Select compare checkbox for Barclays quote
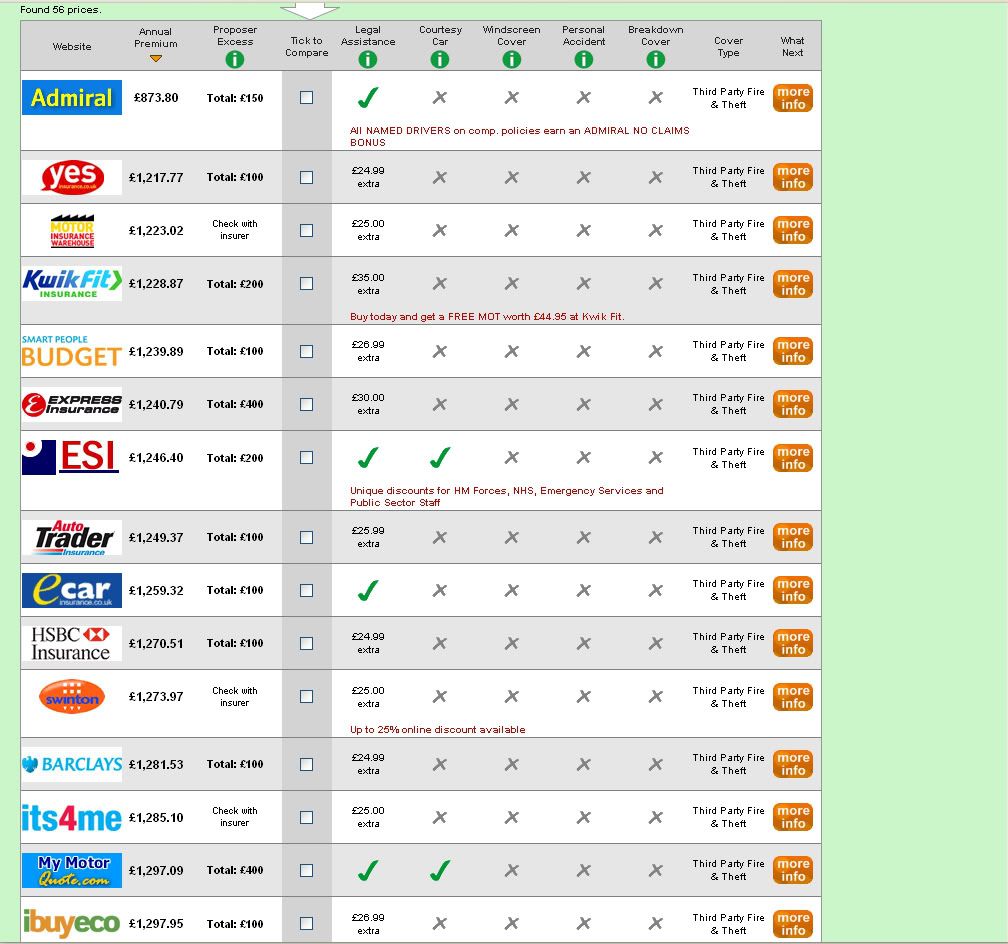The width and height of the screenshot is (1008, 944). click(x=306, y=764)
